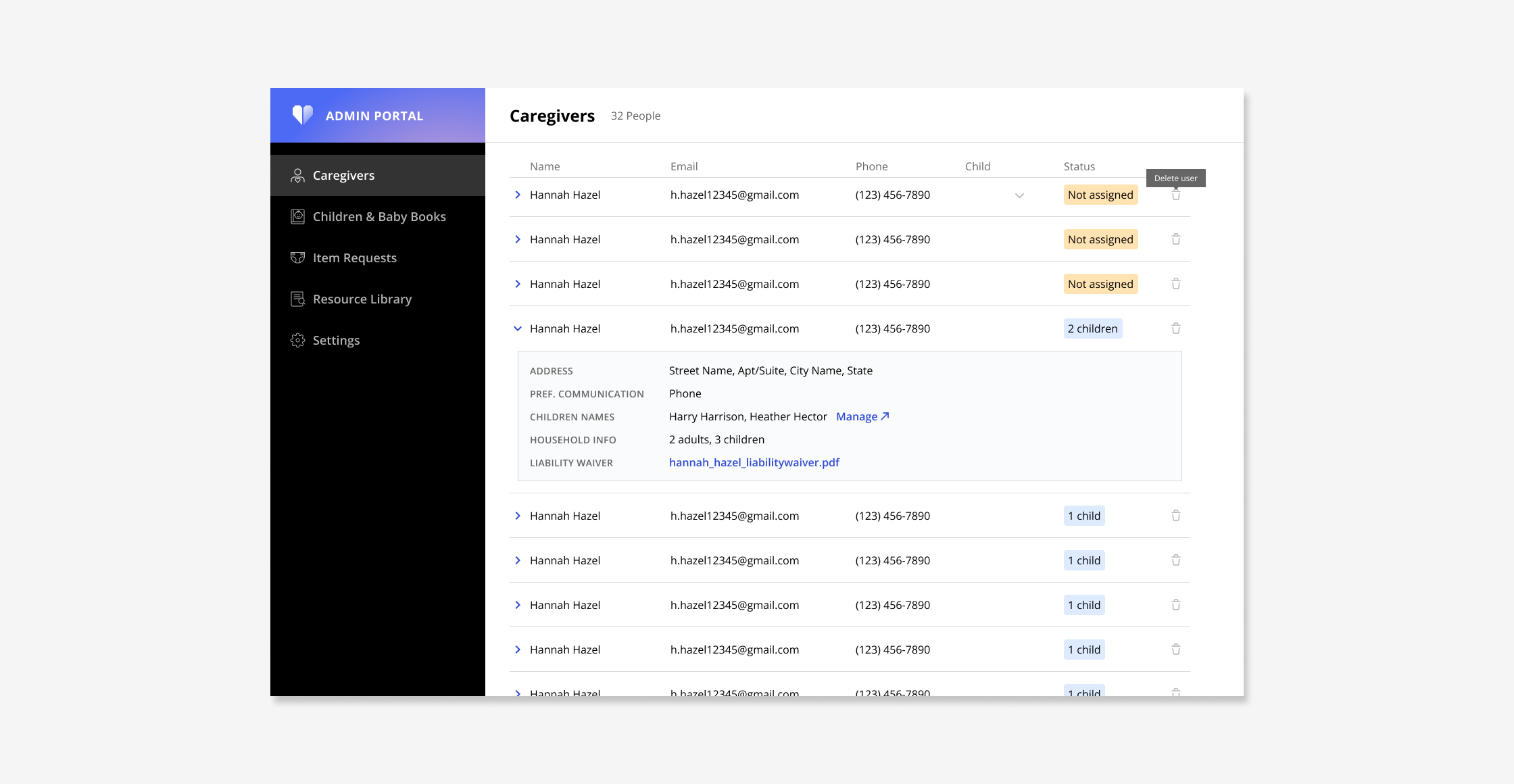Click the Children & Baby Books icon
Screen dimensions: 1514x784
click(x=297, y=217)
